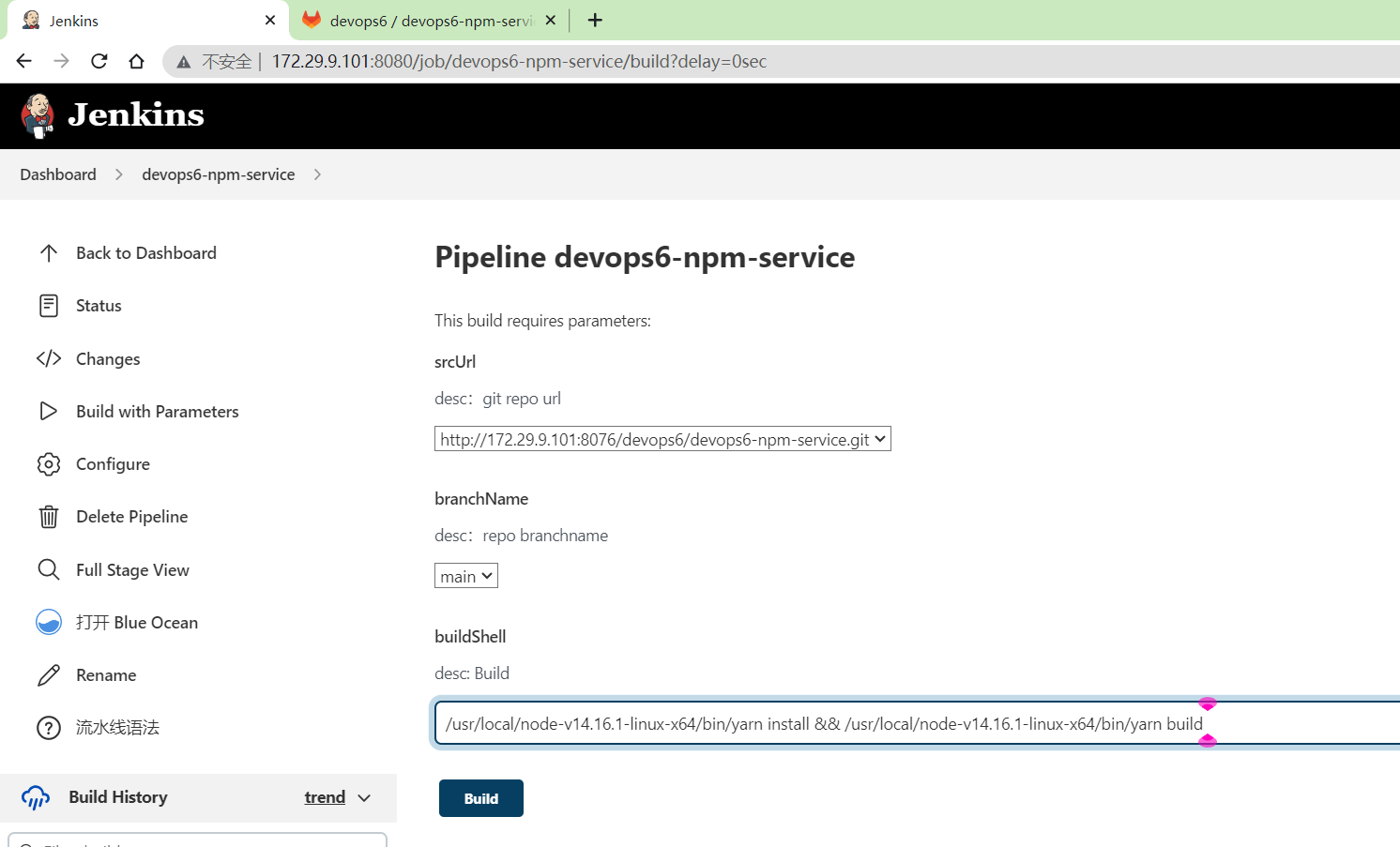Open the 打开 Blue Ocean link
The width and height of the screenshot is (1400, 847).
click(x=137, y=623)
